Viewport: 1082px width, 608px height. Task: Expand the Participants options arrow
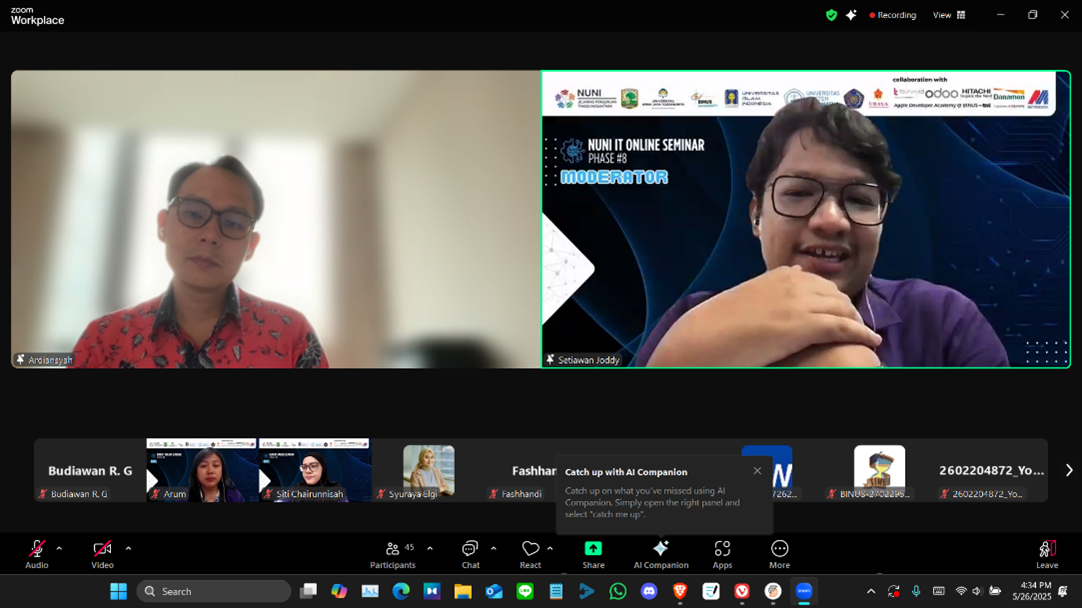tap(430, 549)
